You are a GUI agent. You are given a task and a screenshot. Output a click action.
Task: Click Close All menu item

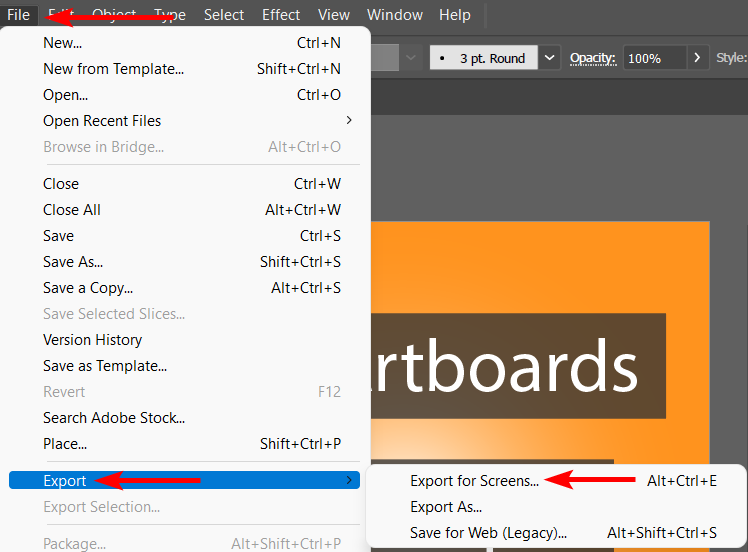click(x=72, y=210)
